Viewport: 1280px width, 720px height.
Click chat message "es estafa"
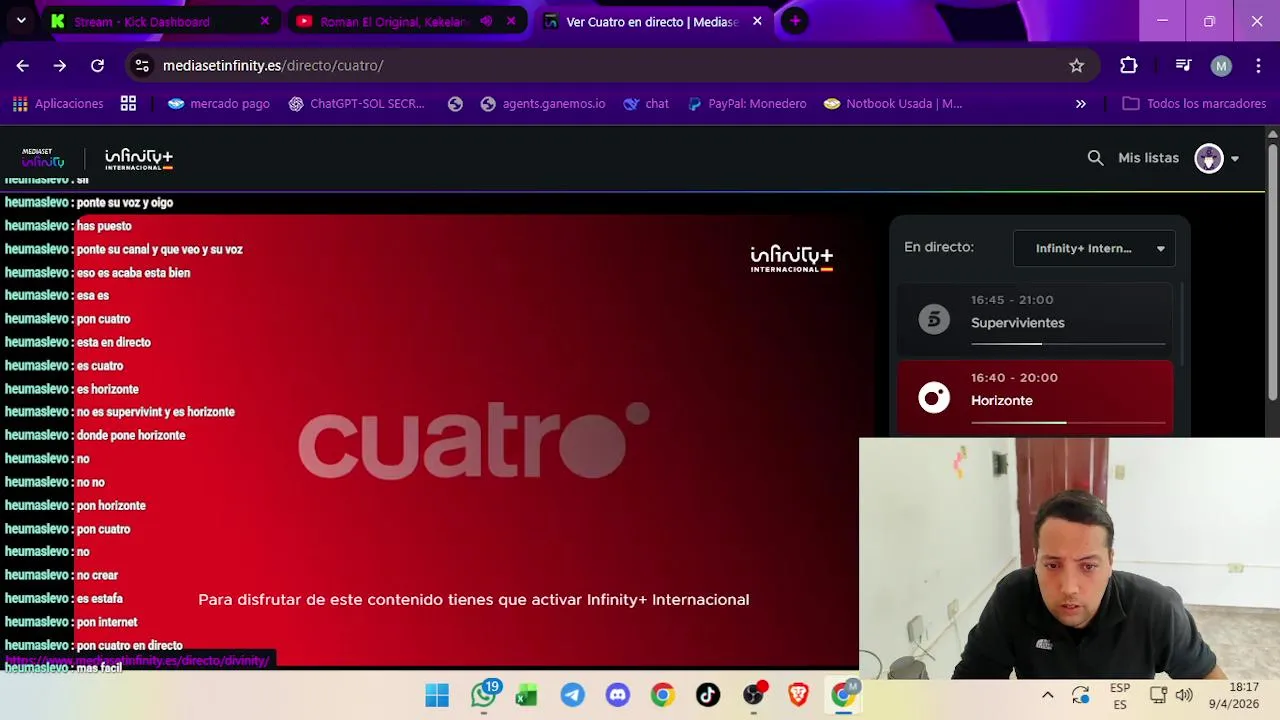click(x=99, y=598)
